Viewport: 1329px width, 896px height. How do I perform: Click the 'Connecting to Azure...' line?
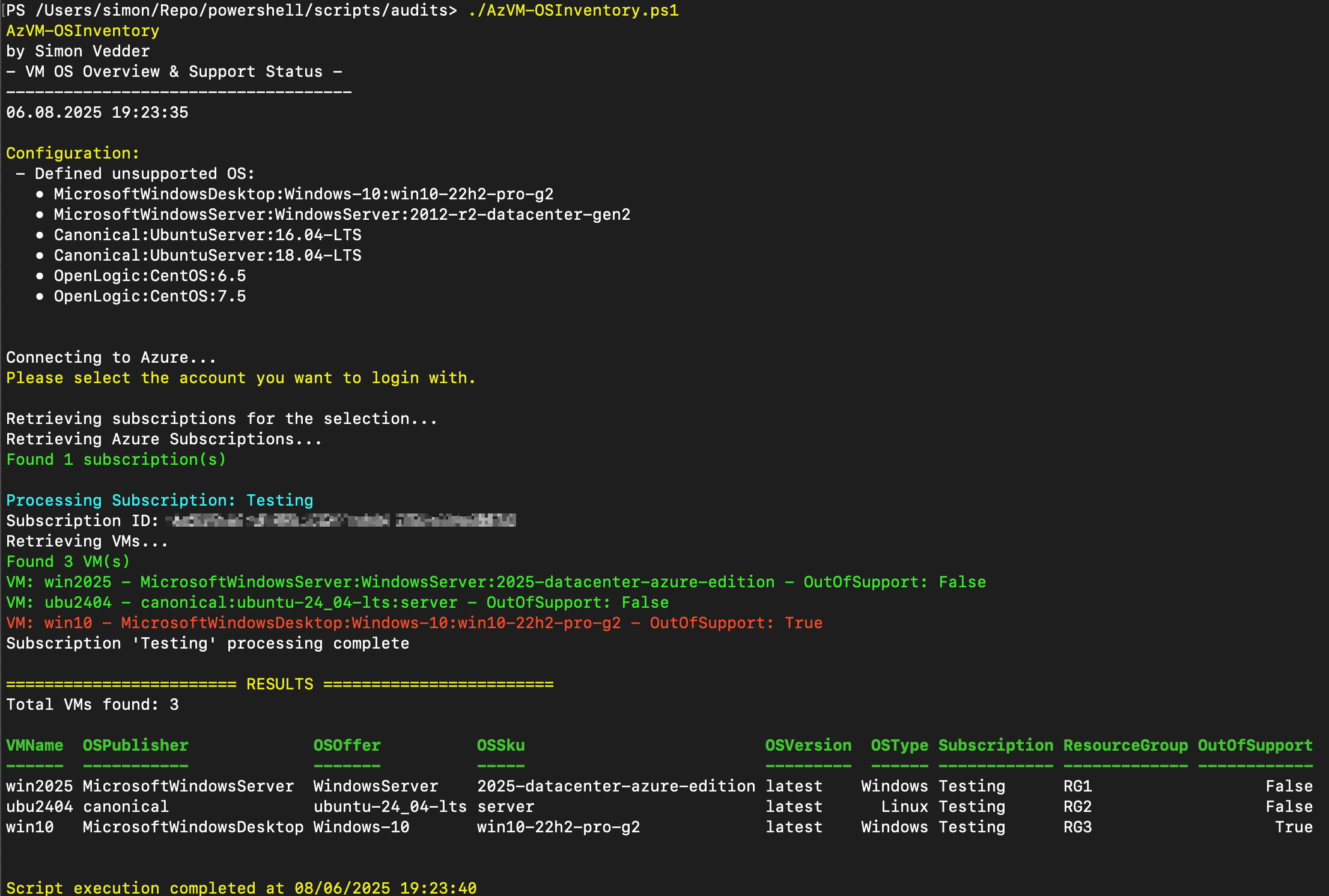111,357
